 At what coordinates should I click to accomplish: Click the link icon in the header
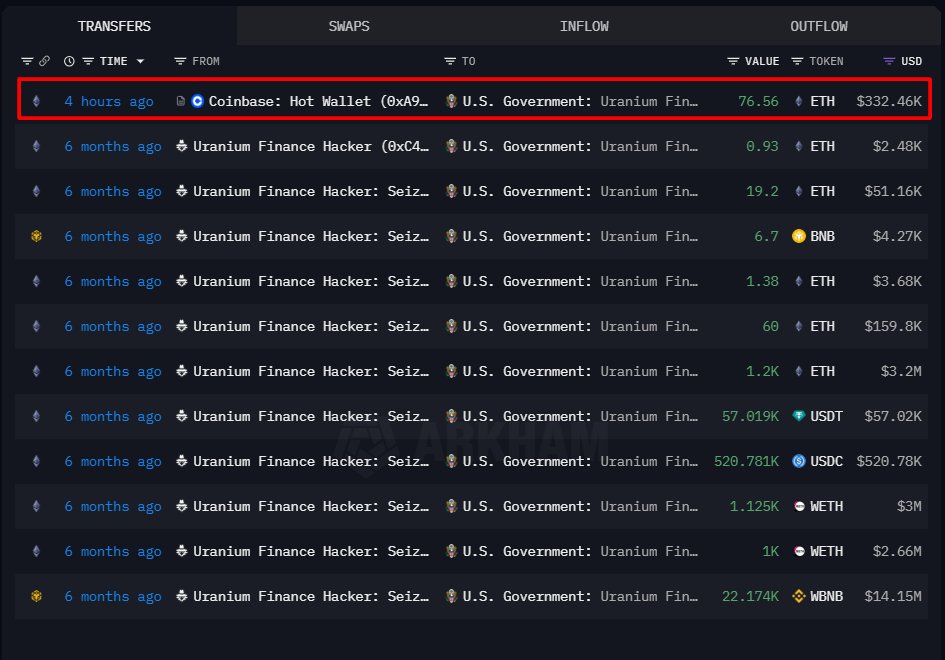point(45,61)
